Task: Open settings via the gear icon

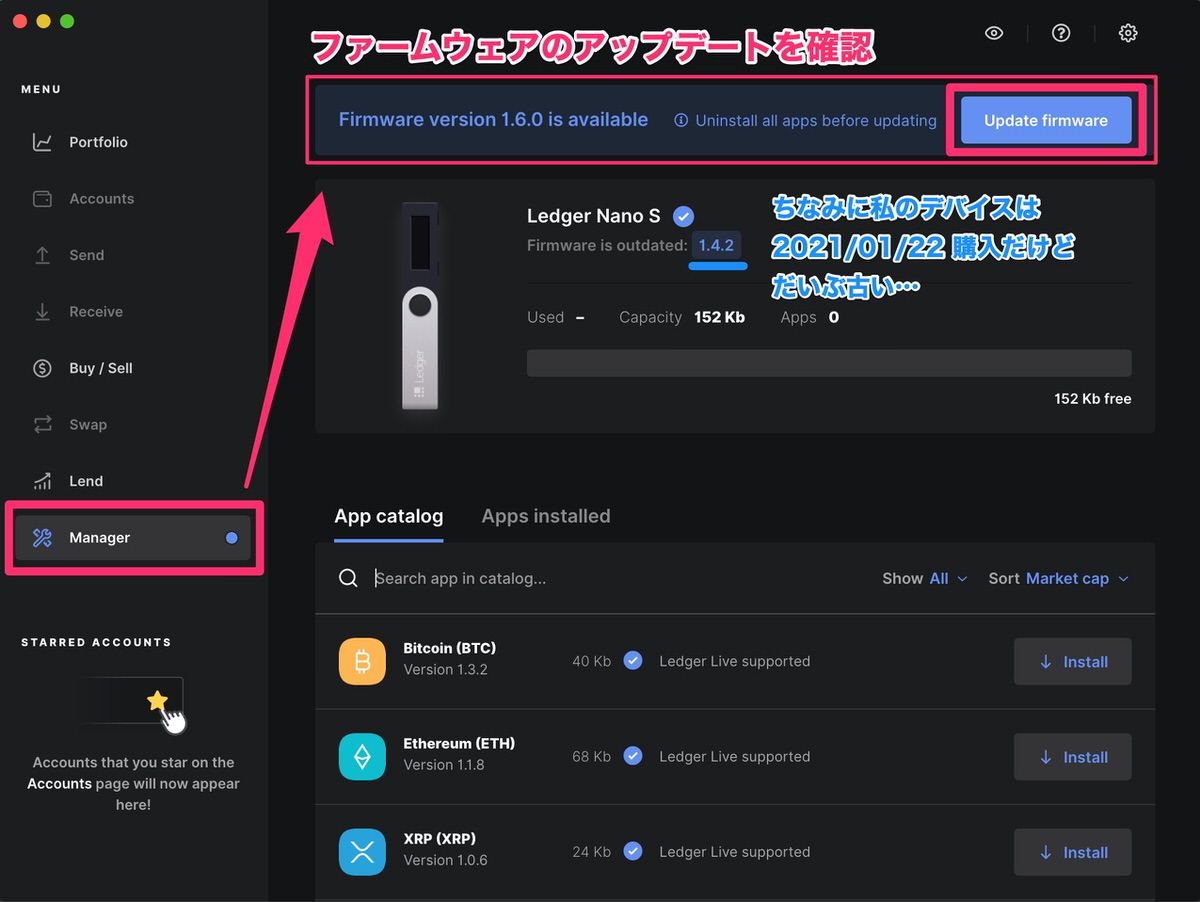Action: point(1128,33)
